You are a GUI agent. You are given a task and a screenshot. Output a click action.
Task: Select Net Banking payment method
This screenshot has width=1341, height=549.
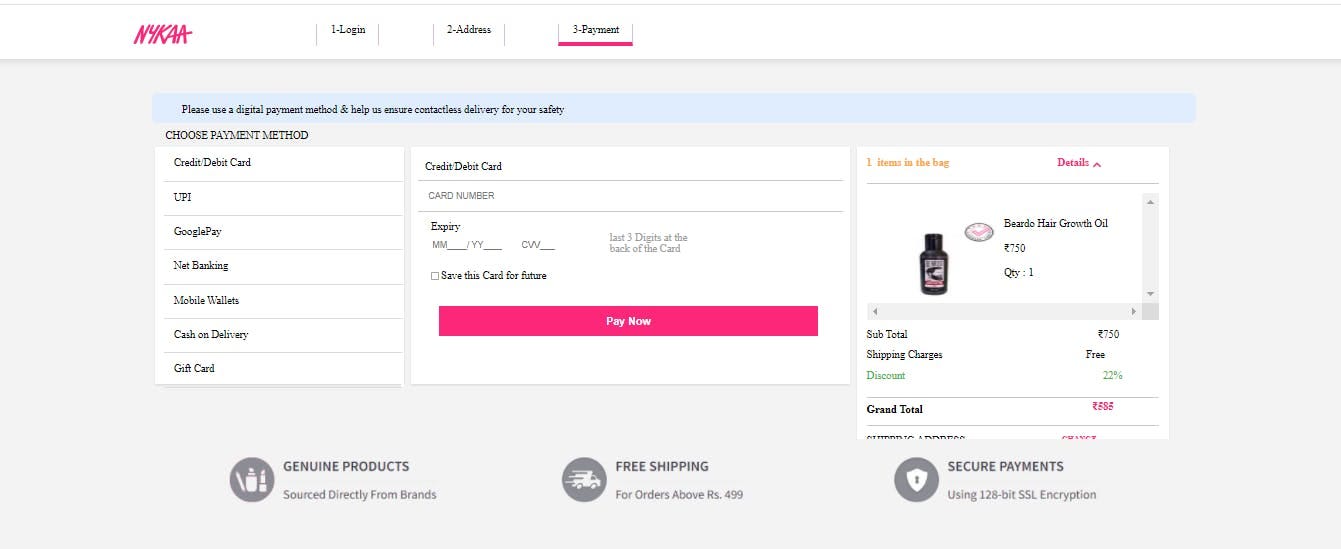pos(279,266)
